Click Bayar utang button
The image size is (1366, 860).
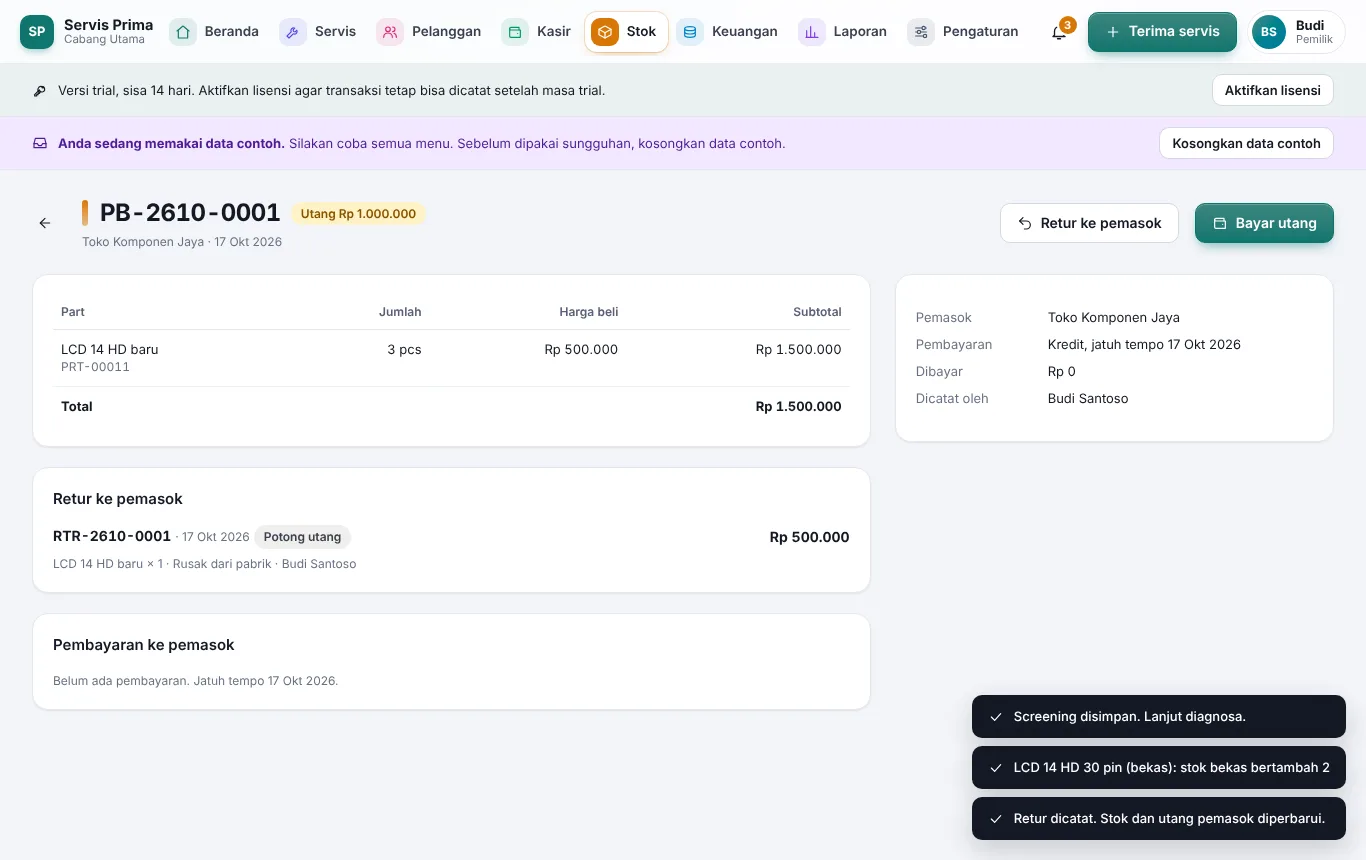pos(1264,223)
